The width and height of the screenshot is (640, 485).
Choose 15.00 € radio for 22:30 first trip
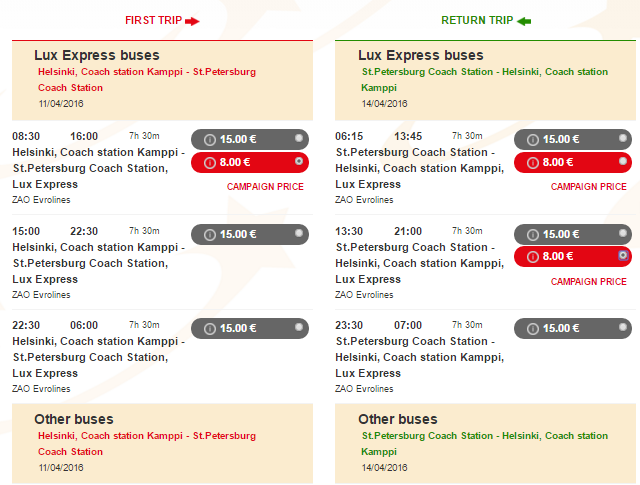pos(299,327)
